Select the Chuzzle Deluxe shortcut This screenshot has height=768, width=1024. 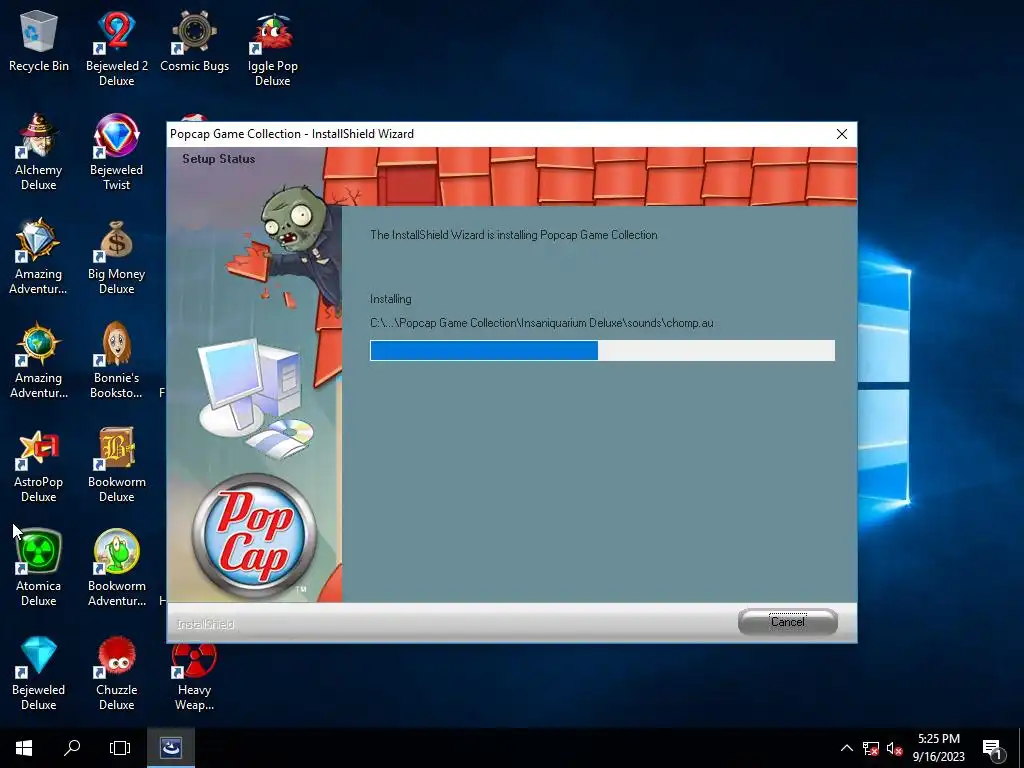[116, 672]
